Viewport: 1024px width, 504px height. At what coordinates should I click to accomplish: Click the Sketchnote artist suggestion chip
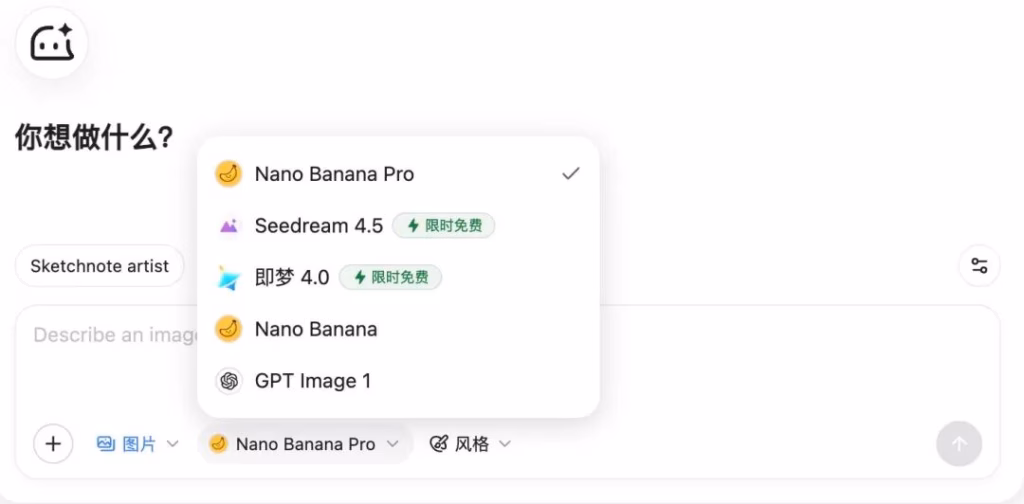(99, 266)
